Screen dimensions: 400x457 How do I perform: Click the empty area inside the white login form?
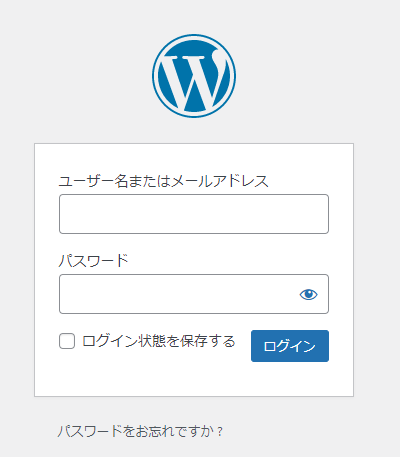[x=194, y=380]
